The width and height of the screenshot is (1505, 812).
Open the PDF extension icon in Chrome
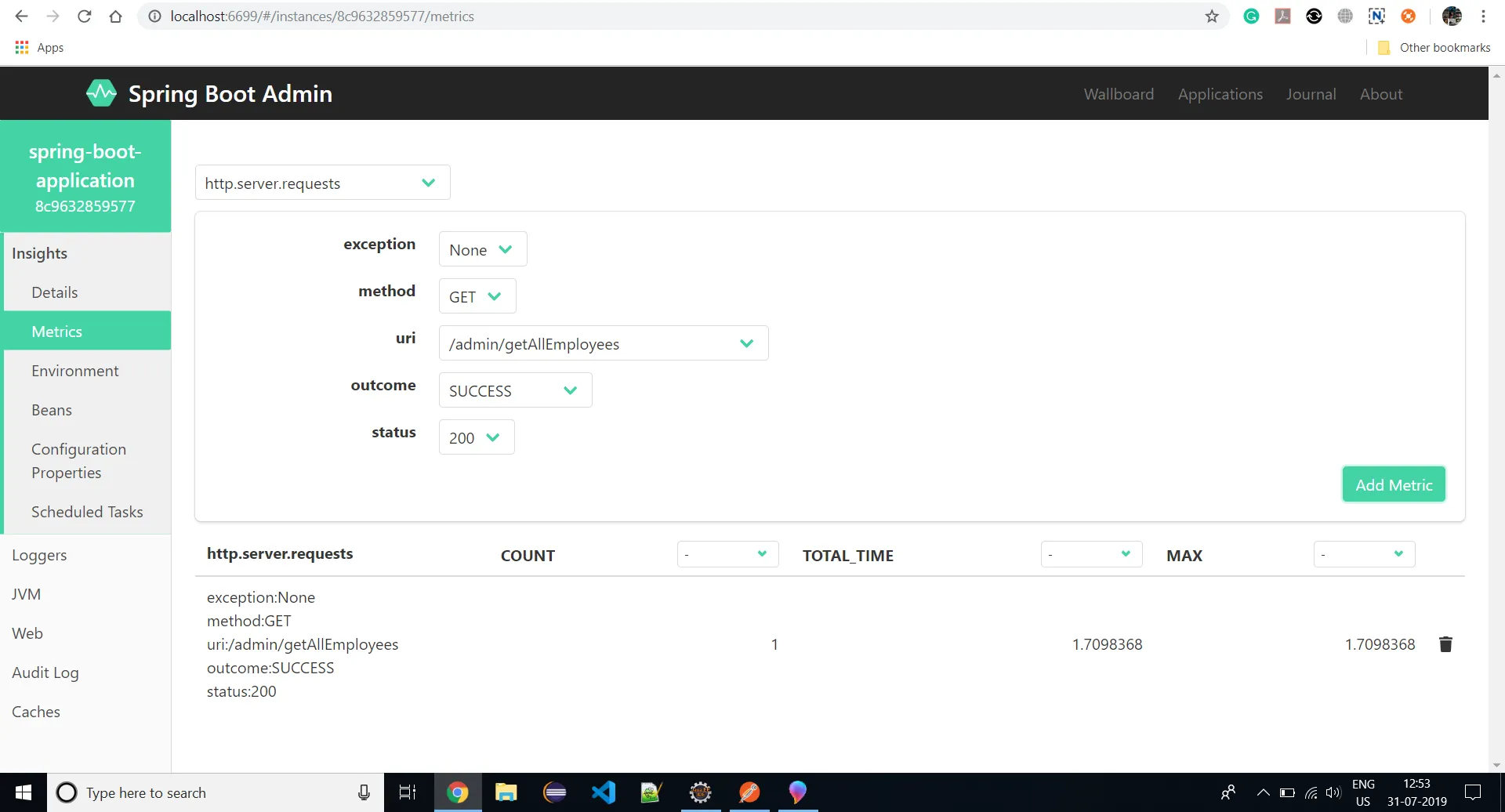(x=1282, y=16)
